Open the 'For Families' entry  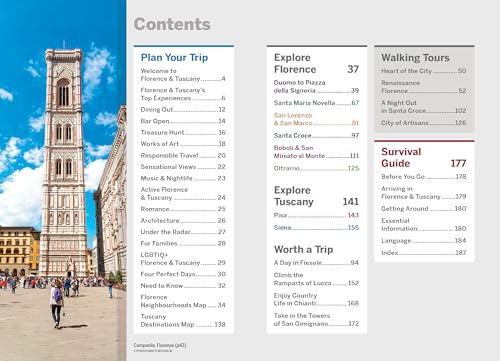click(183, 243)
